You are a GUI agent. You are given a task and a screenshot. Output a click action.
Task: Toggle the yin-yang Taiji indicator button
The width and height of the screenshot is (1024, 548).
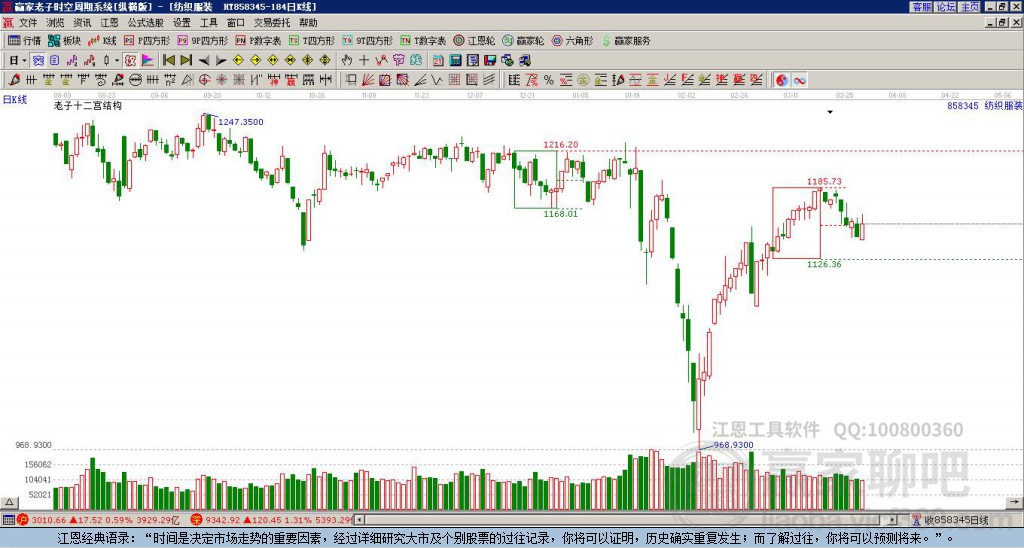782,80
